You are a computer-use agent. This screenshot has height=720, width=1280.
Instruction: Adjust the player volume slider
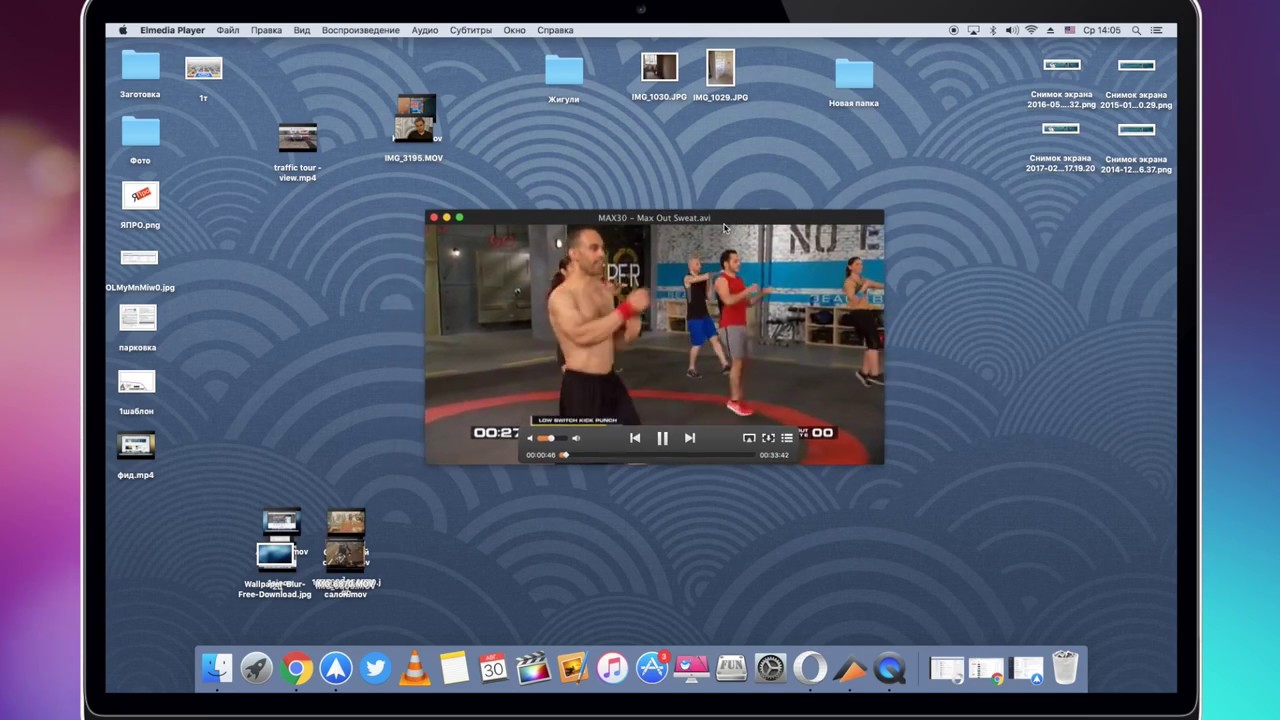point(552,438)
